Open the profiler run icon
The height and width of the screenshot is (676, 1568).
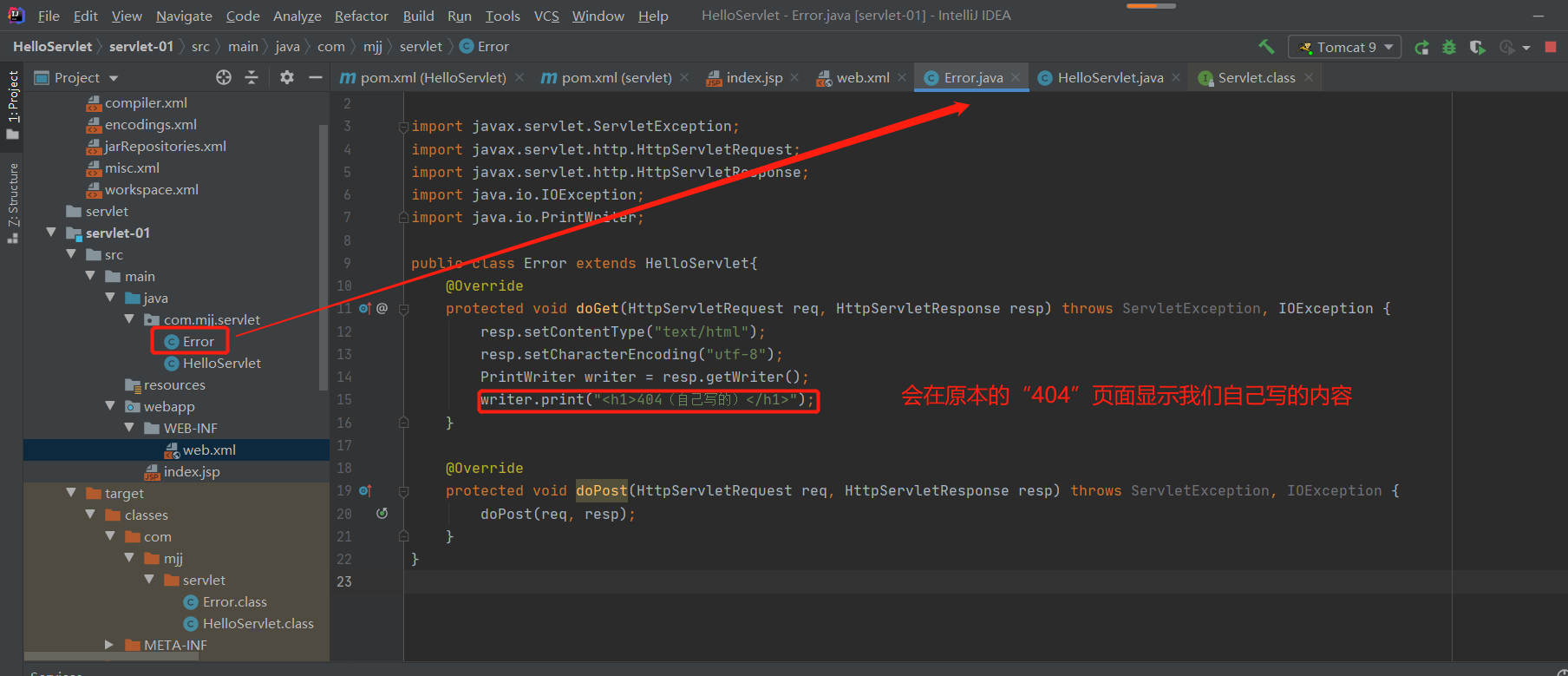[1507, 47]
